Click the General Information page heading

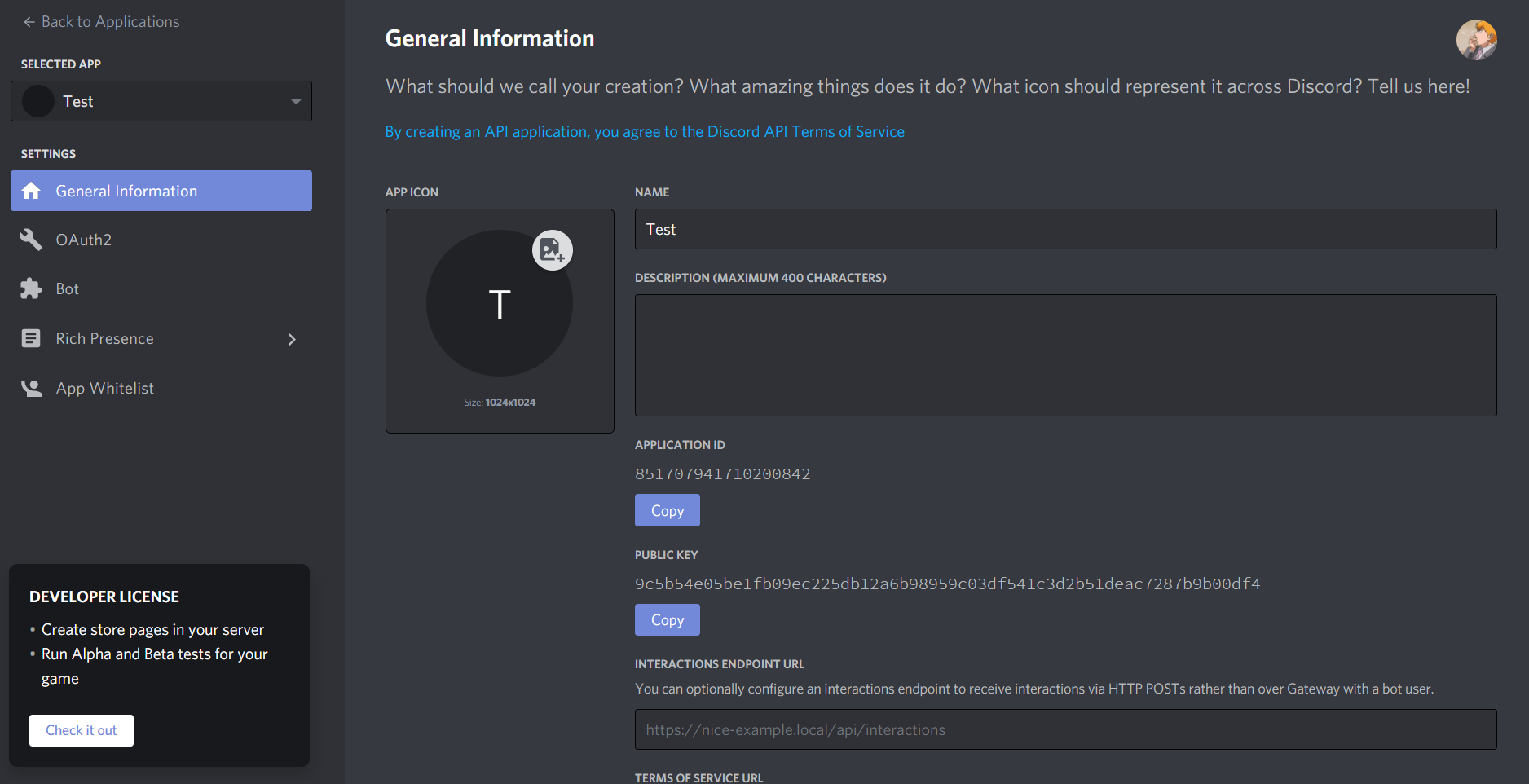point(490,38)
